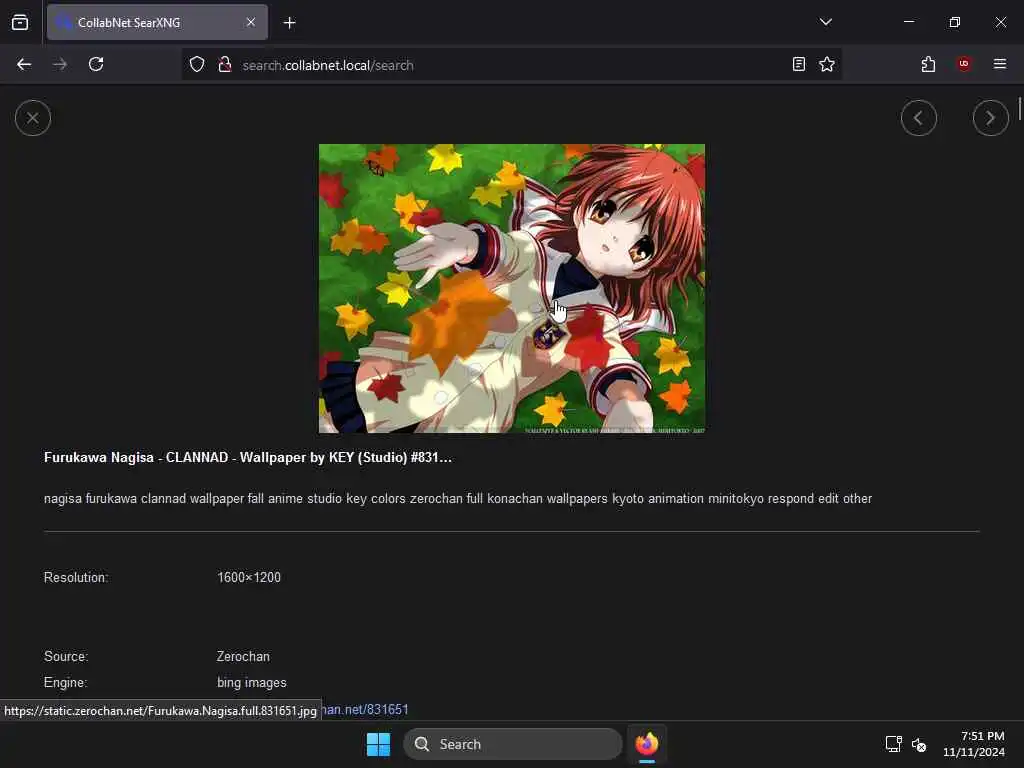Click the bing images engine value

[x=251, y=683]
